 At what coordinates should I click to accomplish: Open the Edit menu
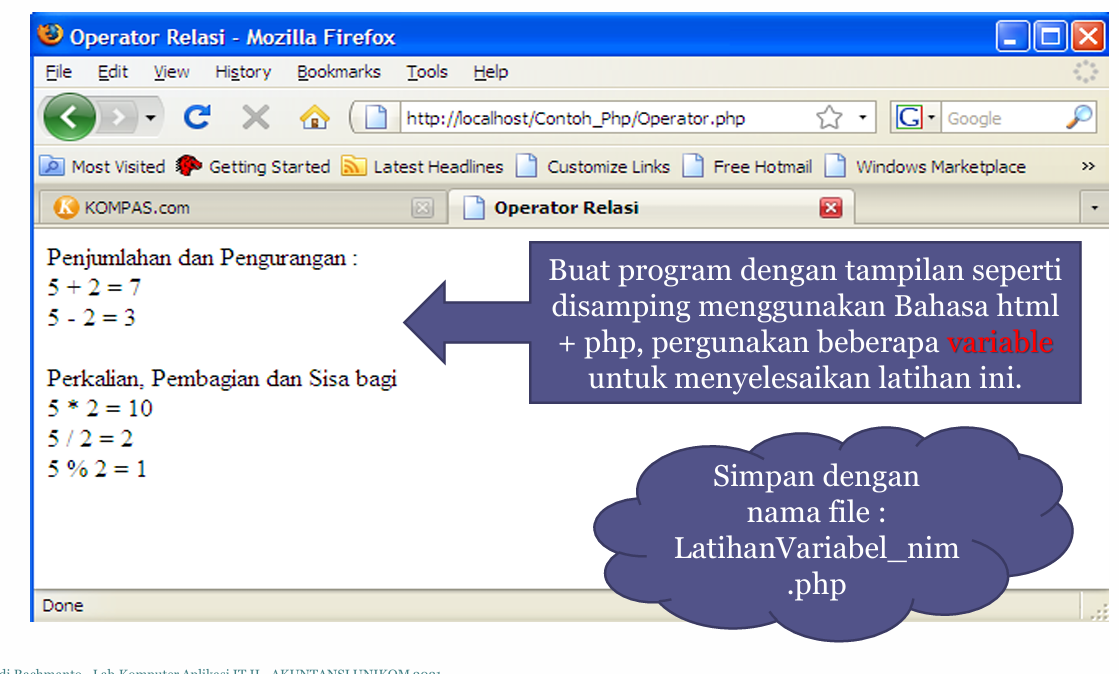coord(113,72)
